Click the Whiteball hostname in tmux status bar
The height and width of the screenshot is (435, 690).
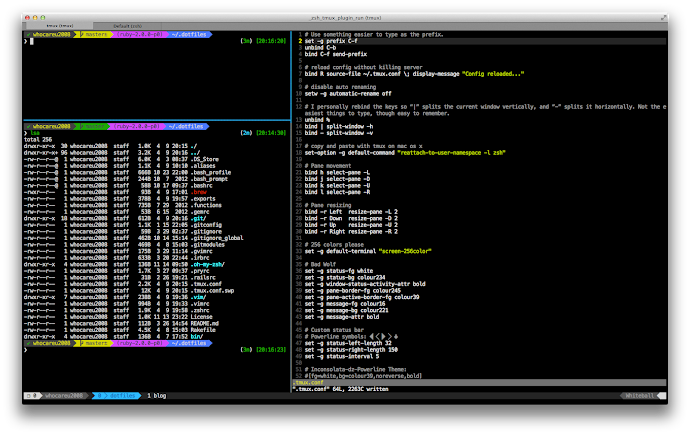(x=639, y=395)
